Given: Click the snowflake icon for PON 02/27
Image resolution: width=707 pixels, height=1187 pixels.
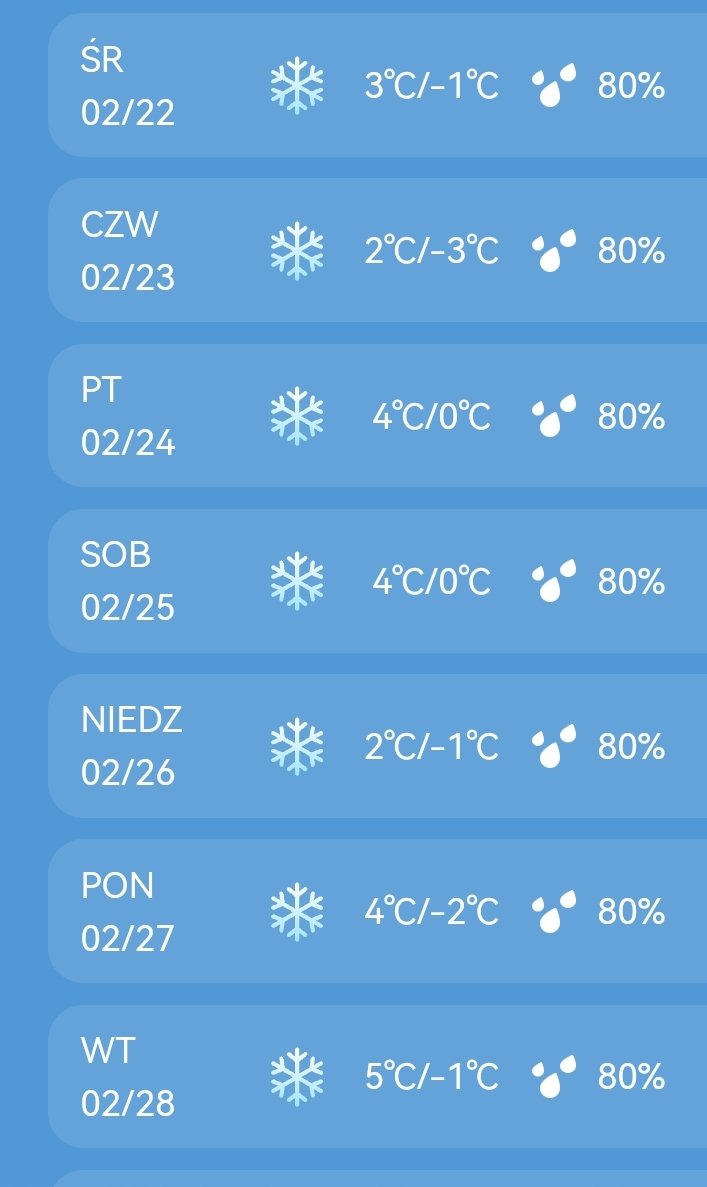Looking at the screenshot, I should pos(297,911).
